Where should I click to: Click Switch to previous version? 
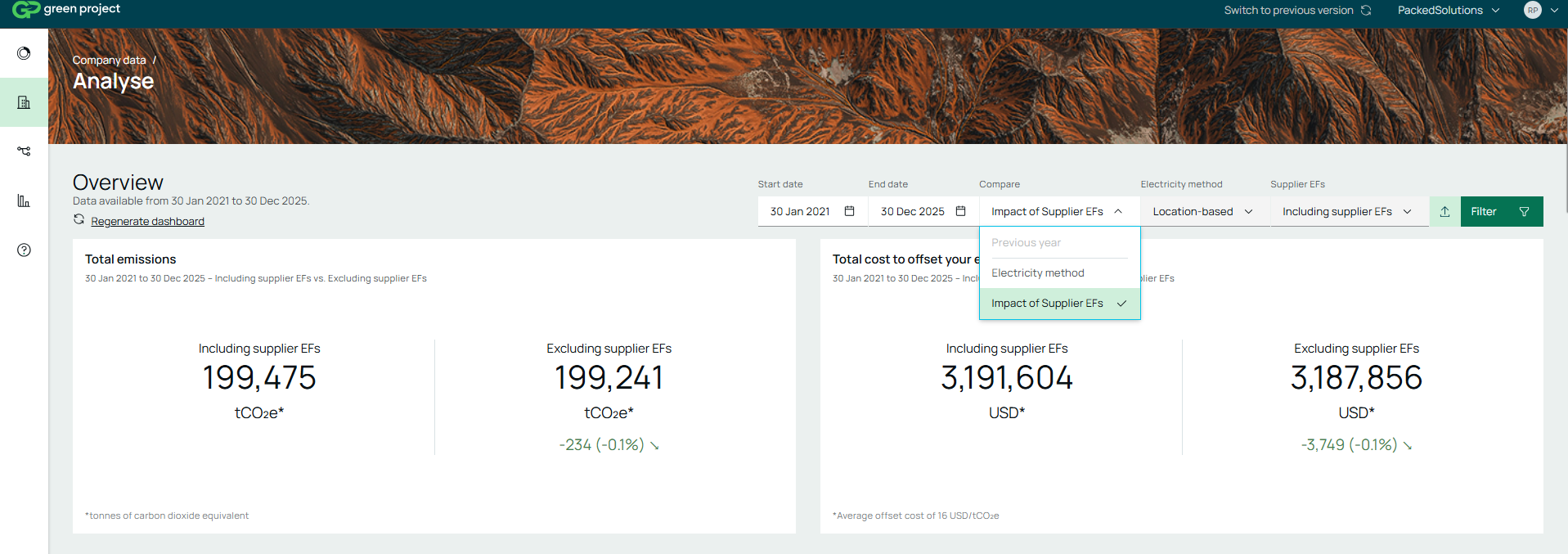(x=1296, y=11)
